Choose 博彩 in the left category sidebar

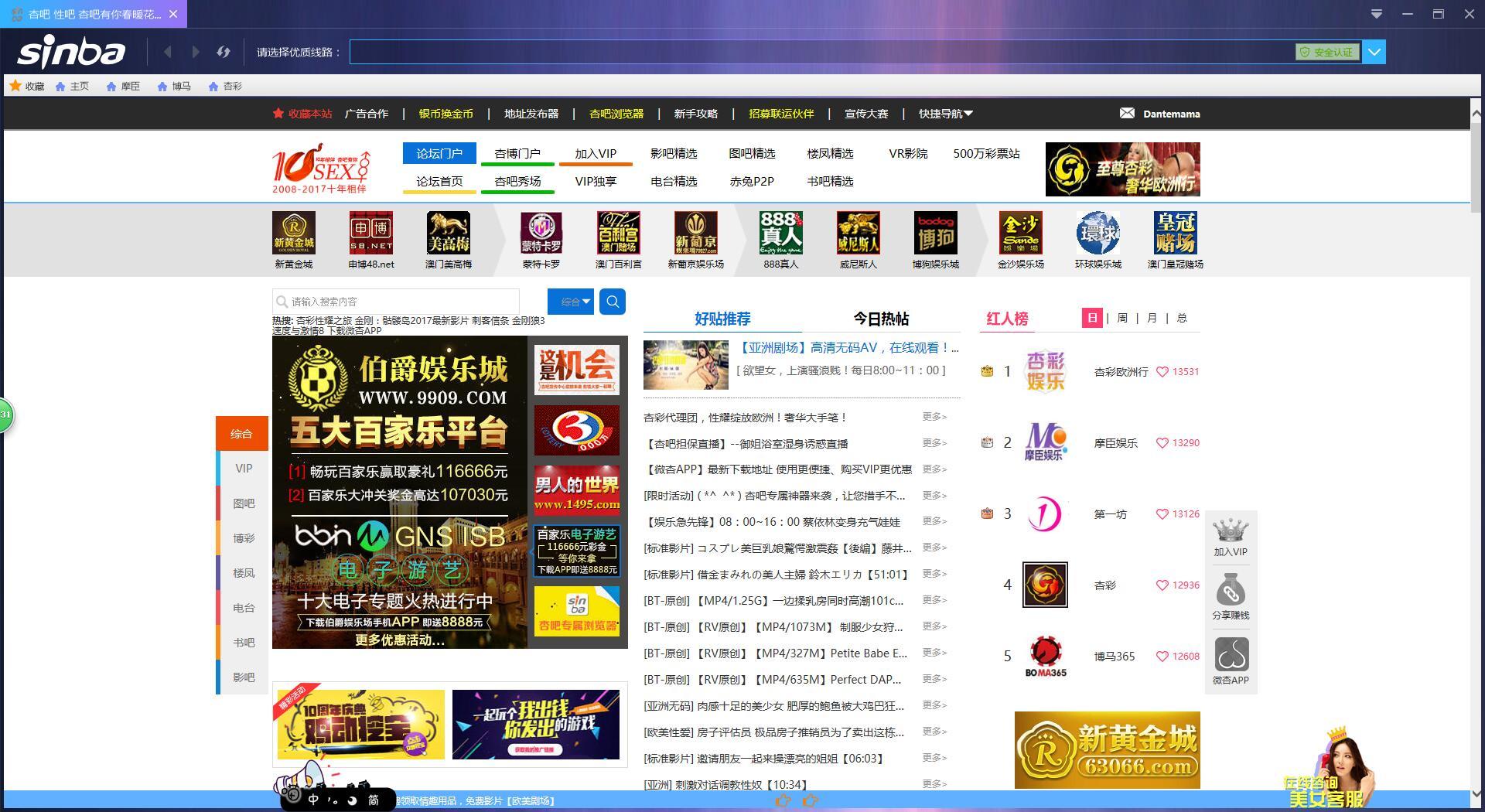[x=244, y=538]
